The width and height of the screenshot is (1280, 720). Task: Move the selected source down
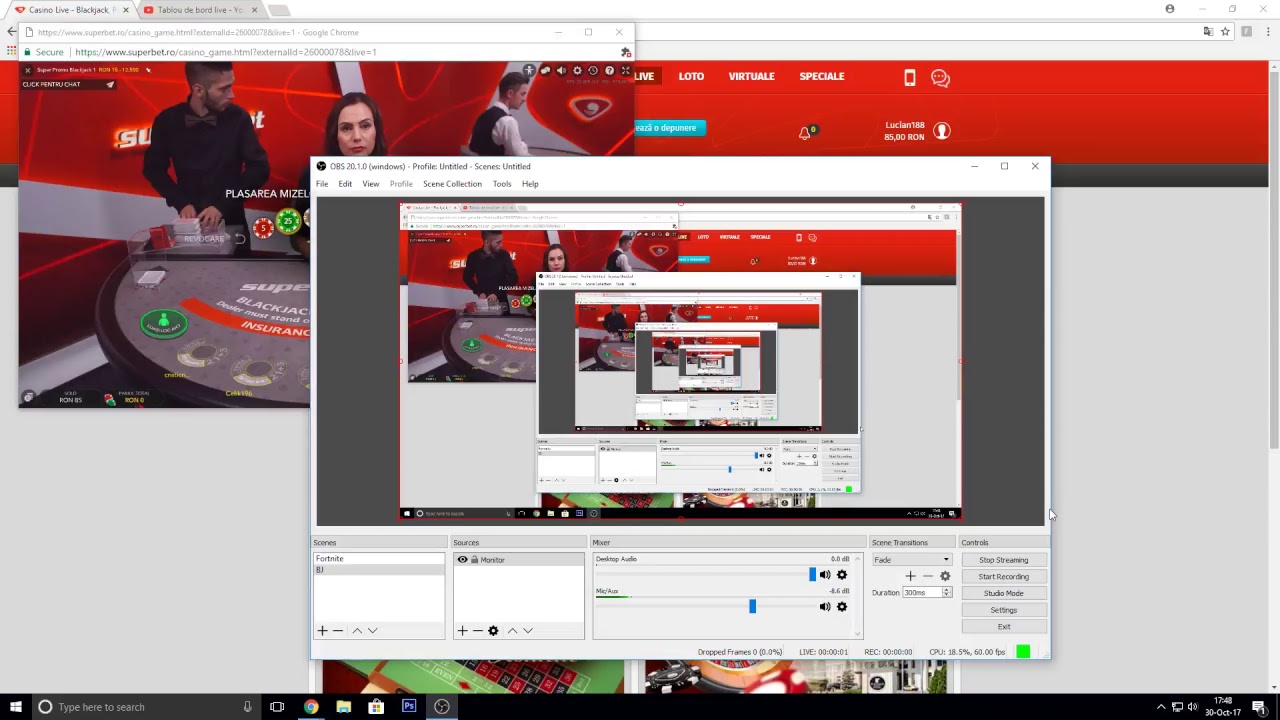point(528,630)
